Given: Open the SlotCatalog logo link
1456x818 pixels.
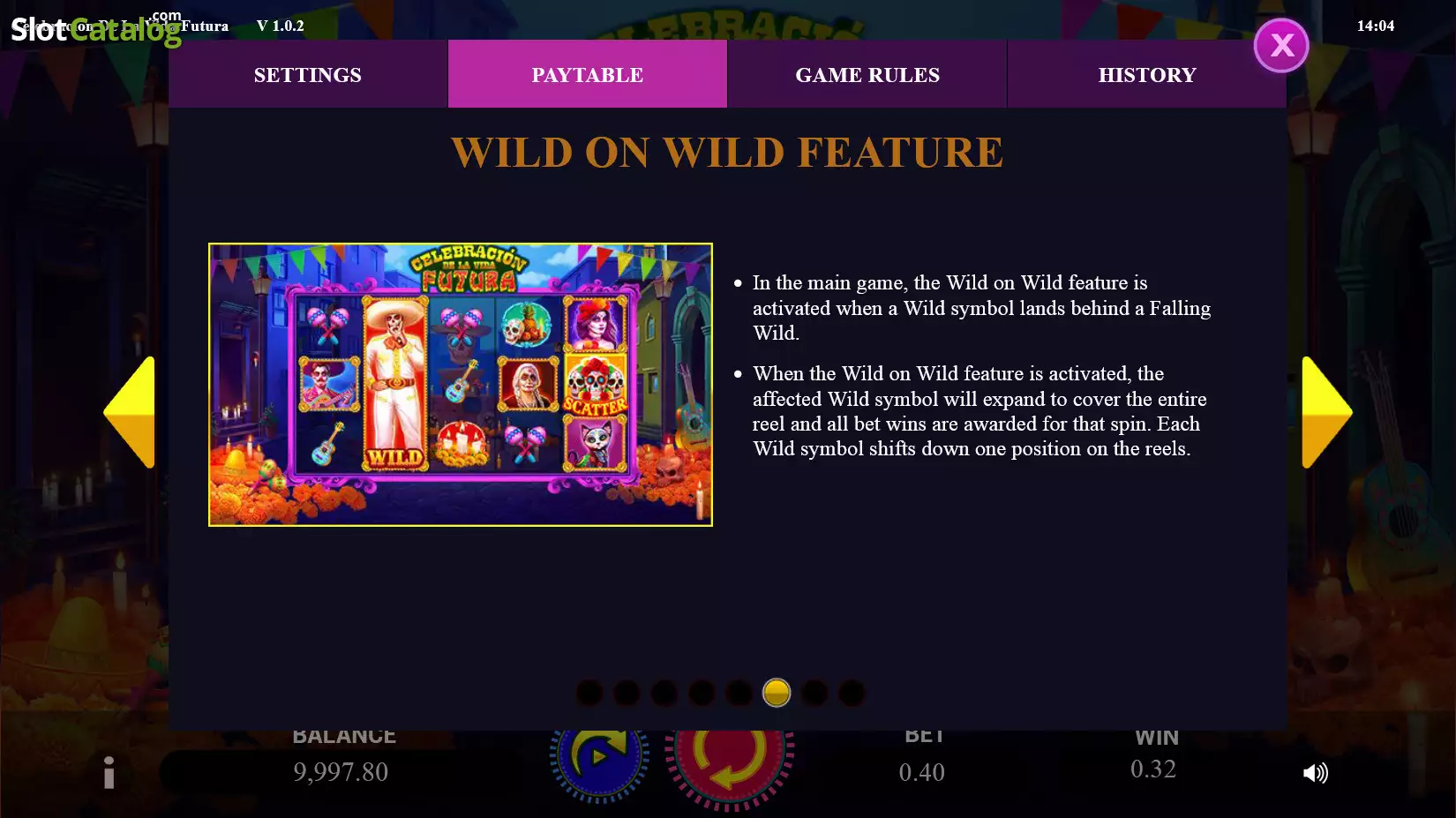Looking at the screenshot, I should [95, 28].
